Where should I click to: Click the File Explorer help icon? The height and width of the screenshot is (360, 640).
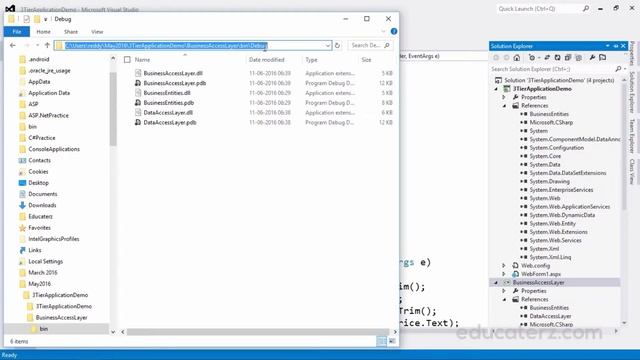click(x=394, y=31)
